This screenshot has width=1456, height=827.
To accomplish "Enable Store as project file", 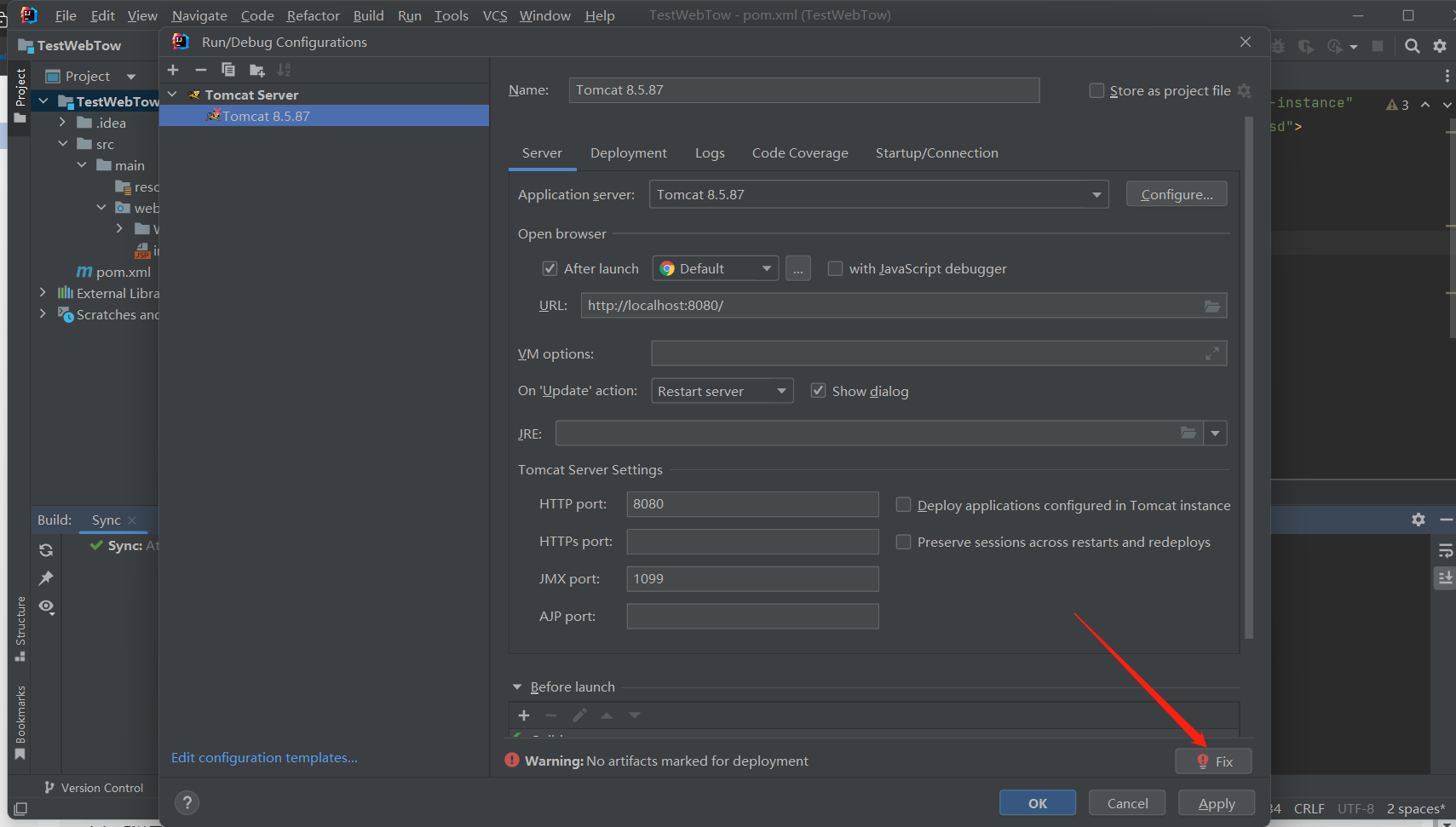I will click(1097, 90).
